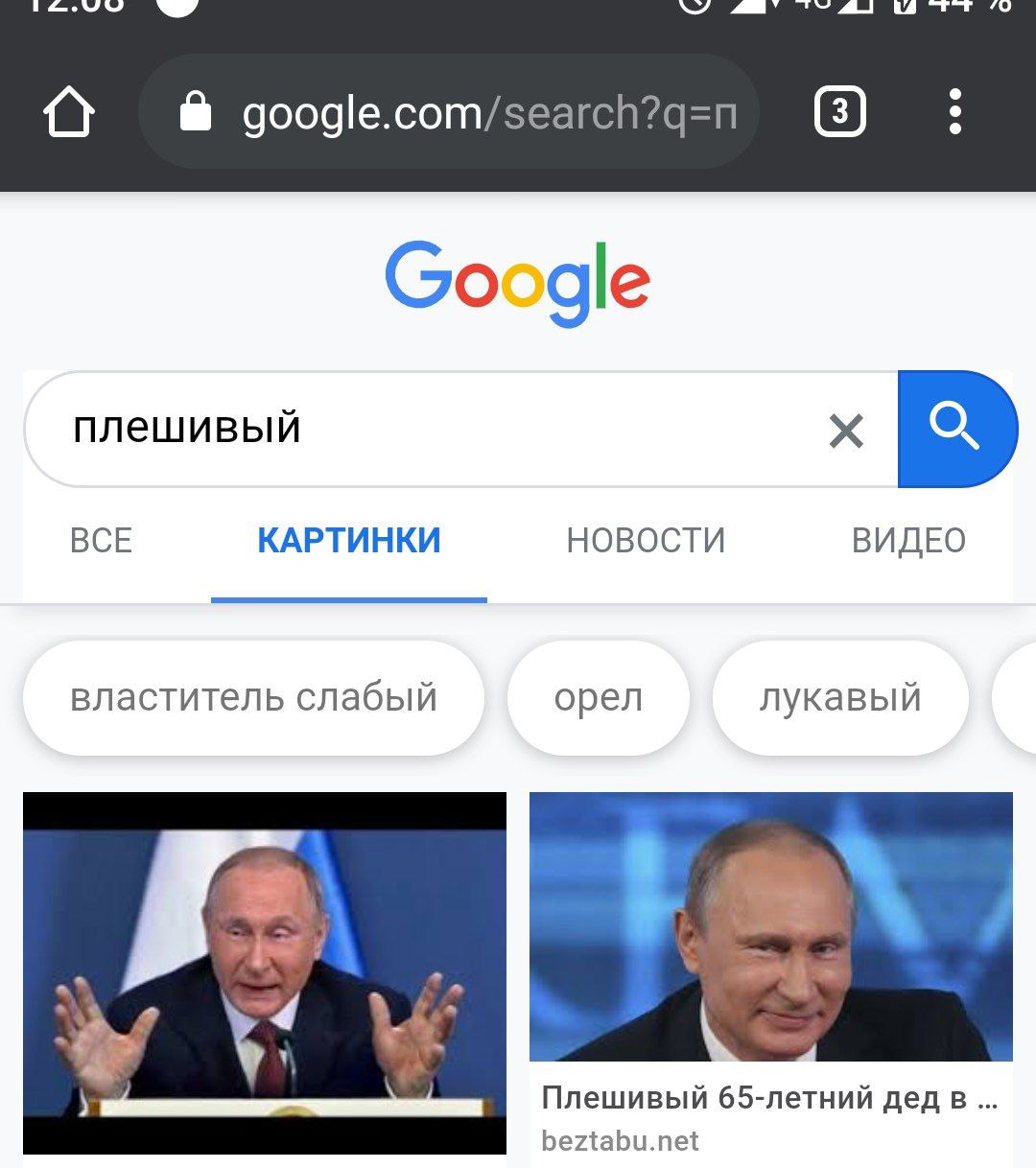Tap the blue magnifier search button
Screen dimensions: 1036x1168
pyautogui.click(x=955, y=429)
